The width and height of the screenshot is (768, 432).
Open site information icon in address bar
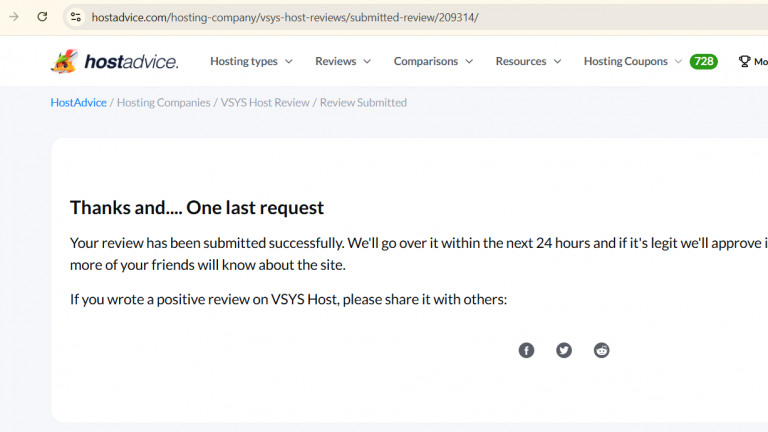(x=76, y=17)
